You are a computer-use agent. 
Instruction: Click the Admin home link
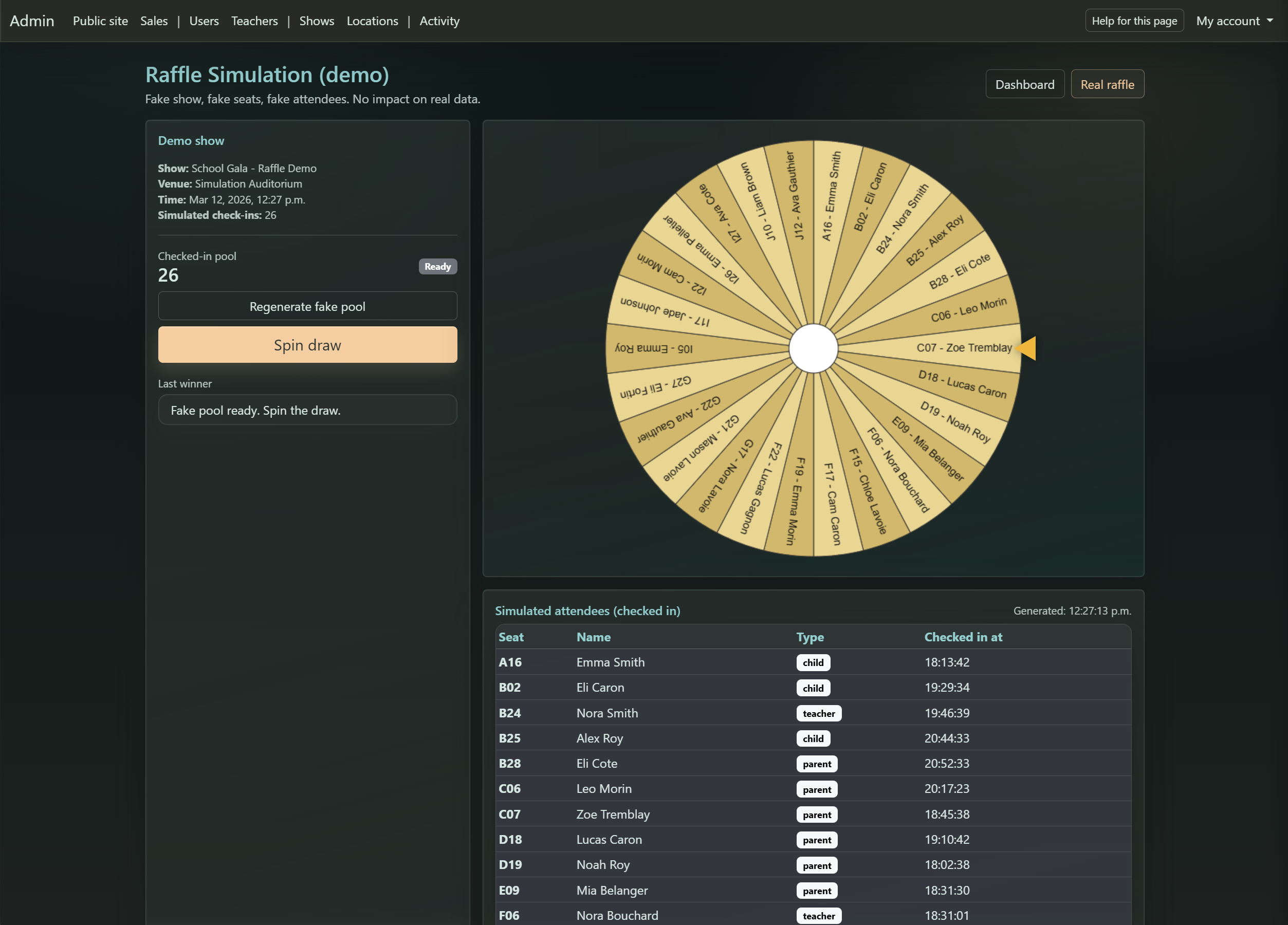(x=32, y=21)
